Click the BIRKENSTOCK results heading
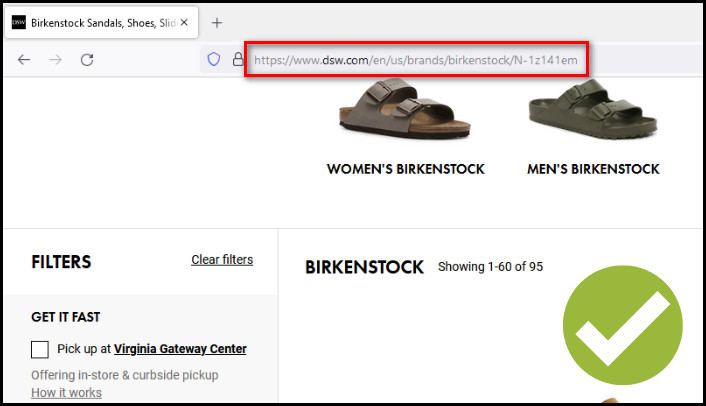 click(x=364, y=267)
